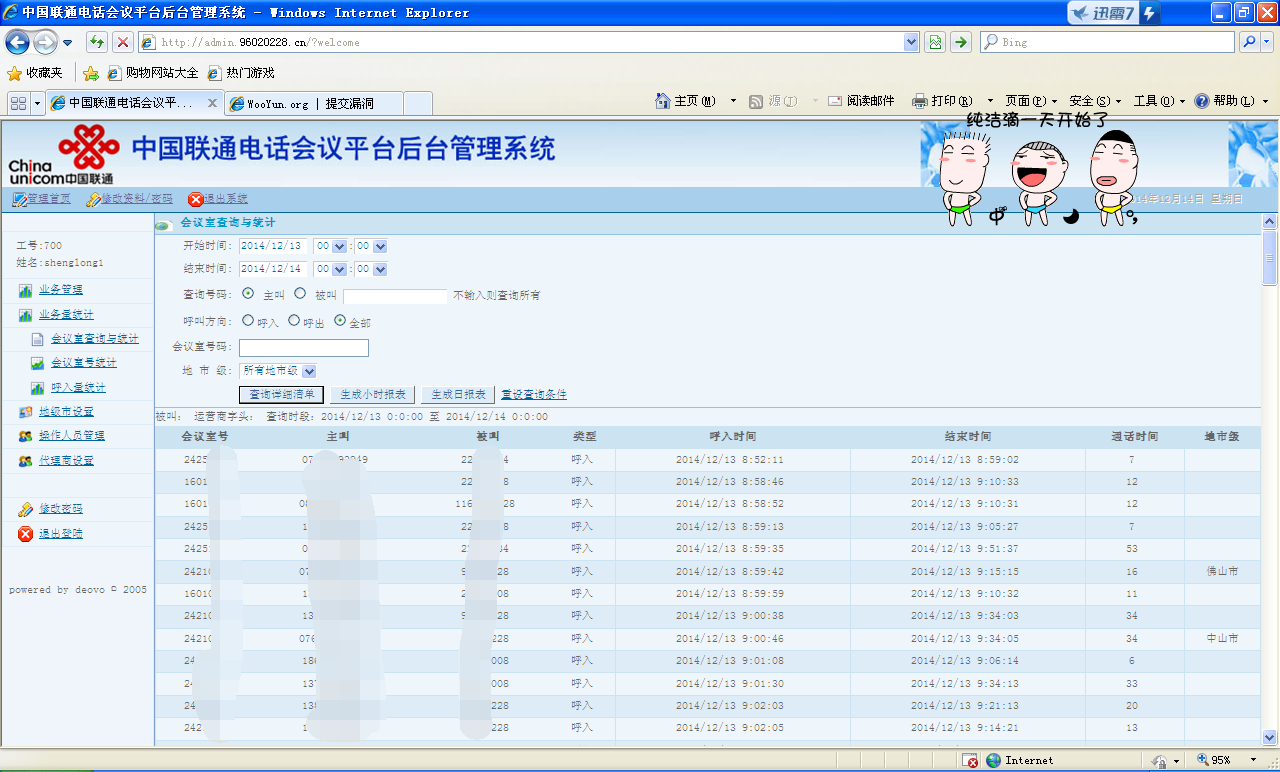Open the 安全(S) menu

(1095, 101)
